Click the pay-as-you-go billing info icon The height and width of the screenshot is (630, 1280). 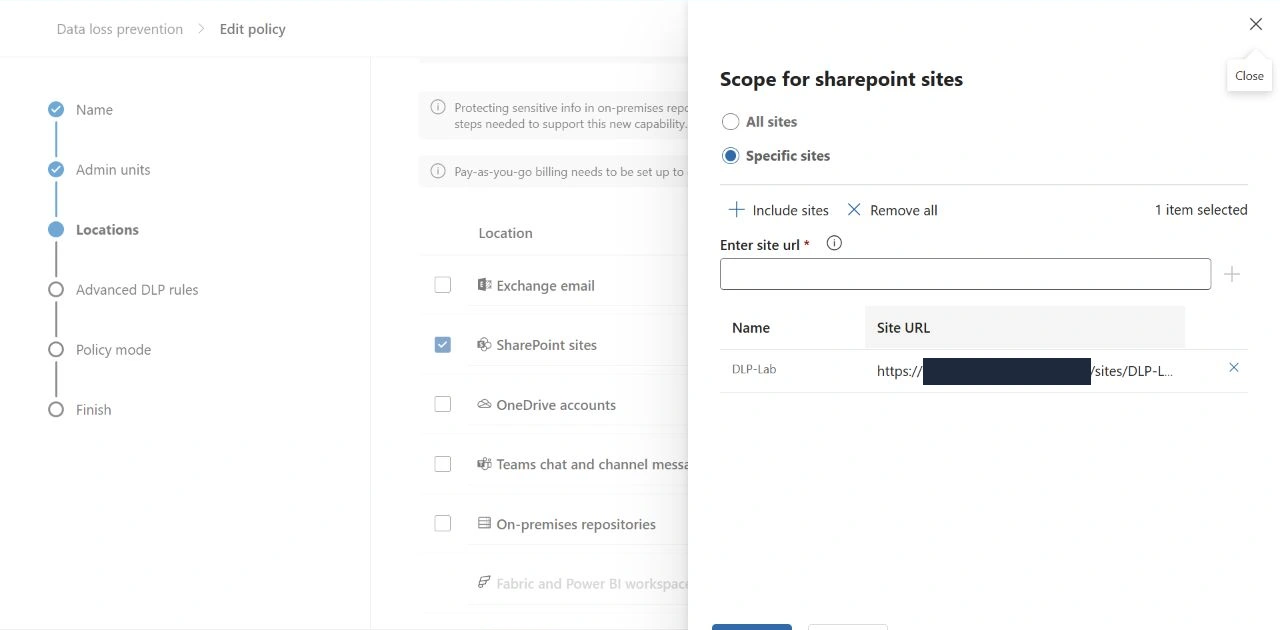(x=438, y=171)
